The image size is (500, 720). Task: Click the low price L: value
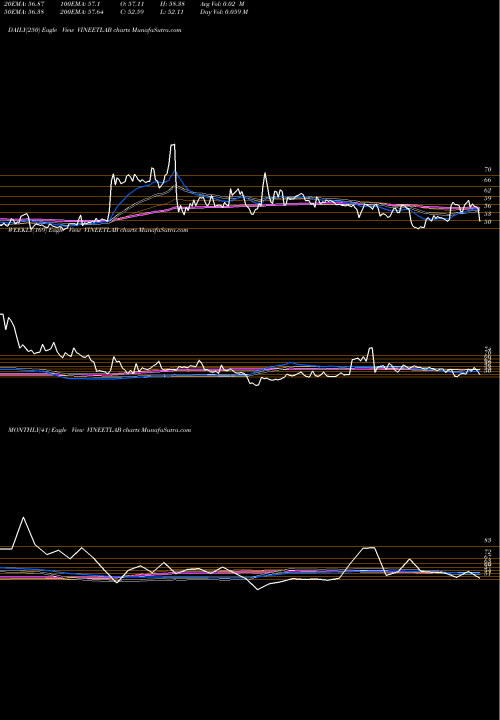172,12
